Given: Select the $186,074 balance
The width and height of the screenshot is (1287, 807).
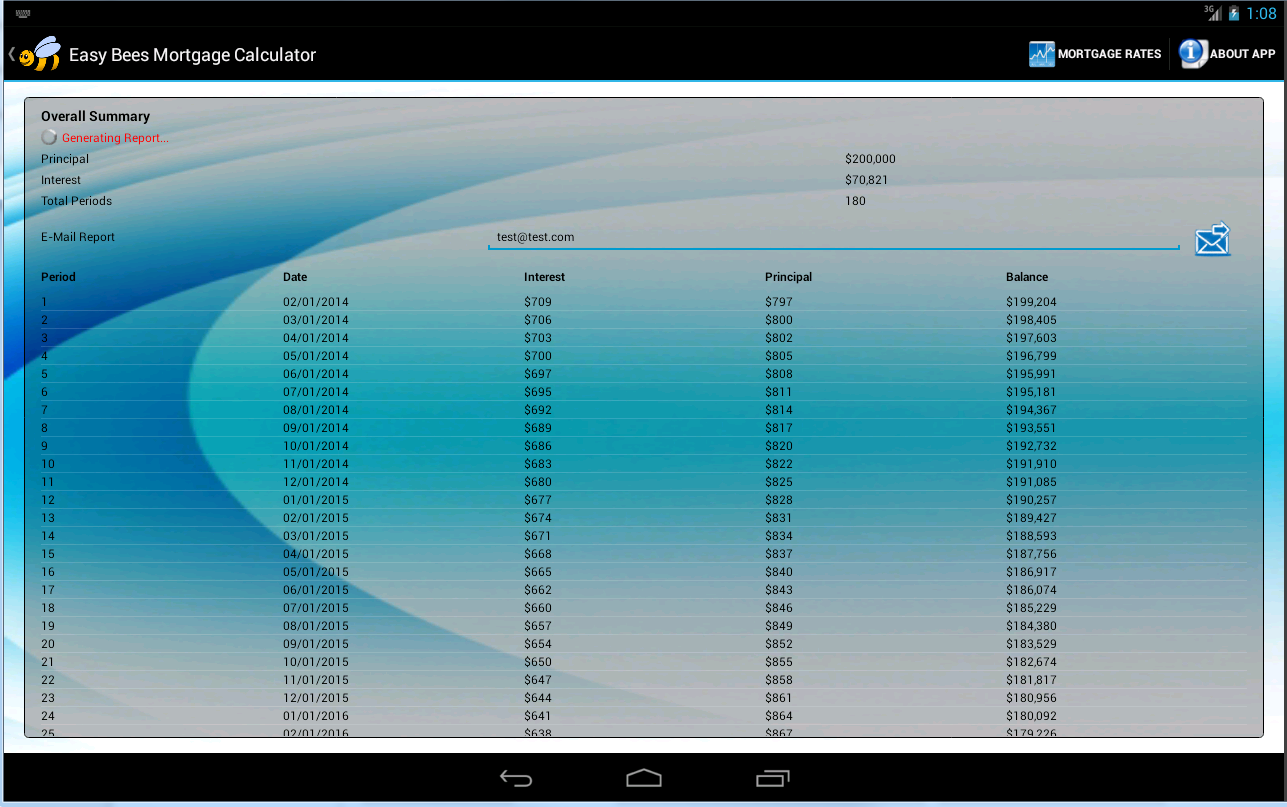Looking at the screenshot, I should [1031, 590].
